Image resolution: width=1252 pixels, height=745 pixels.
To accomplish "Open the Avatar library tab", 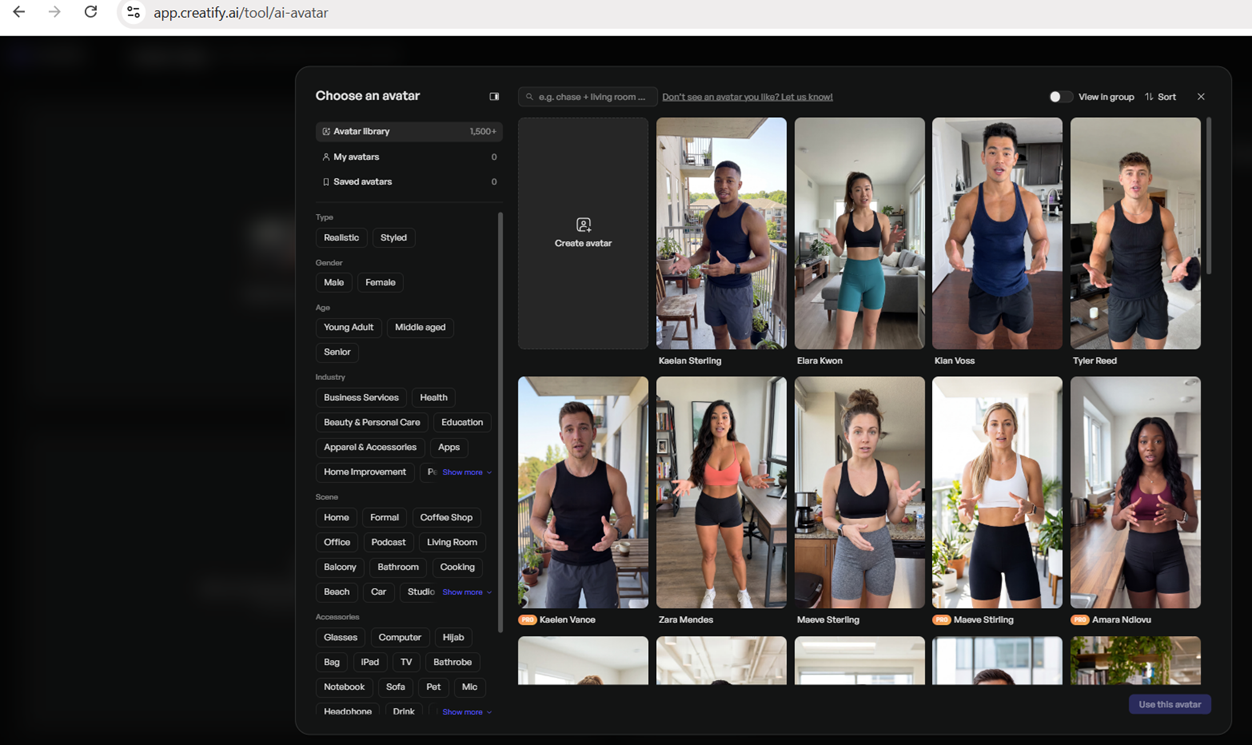I will click(x=409, y=132).
